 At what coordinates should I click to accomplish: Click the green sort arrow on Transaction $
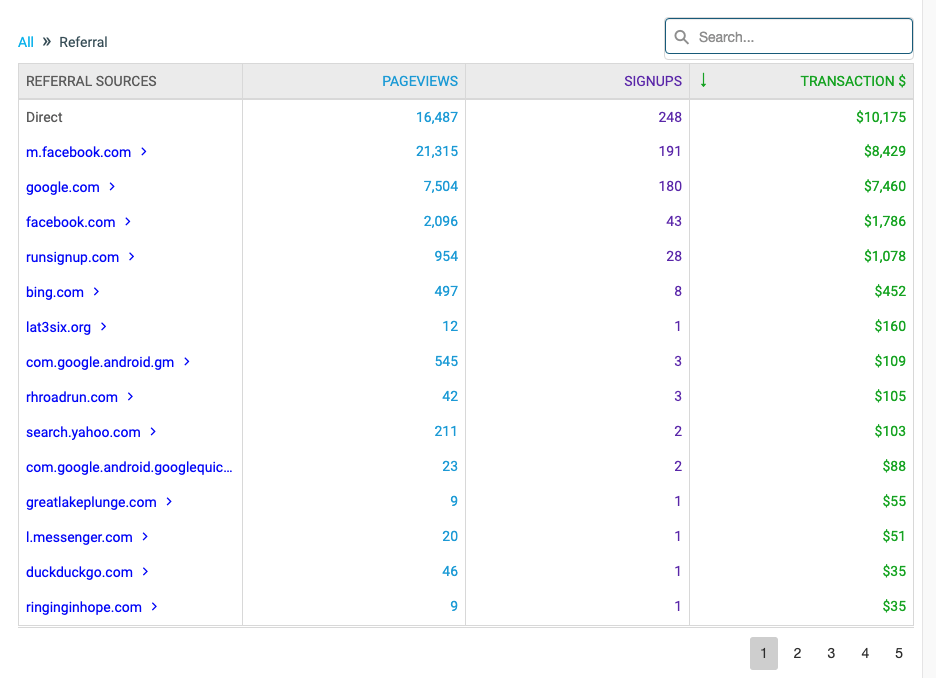(x=704, y=80)
